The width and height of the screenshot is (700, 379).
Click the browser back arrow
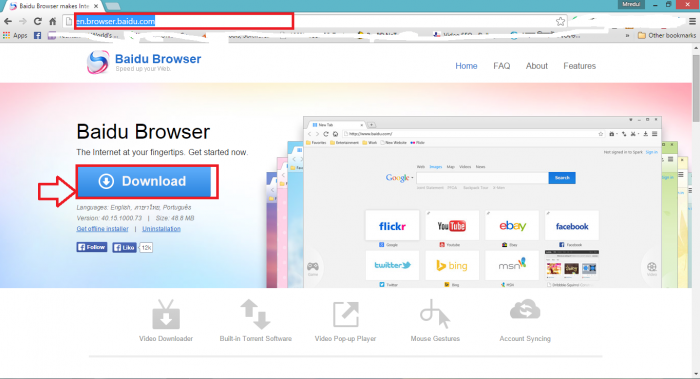pos(8,21)
